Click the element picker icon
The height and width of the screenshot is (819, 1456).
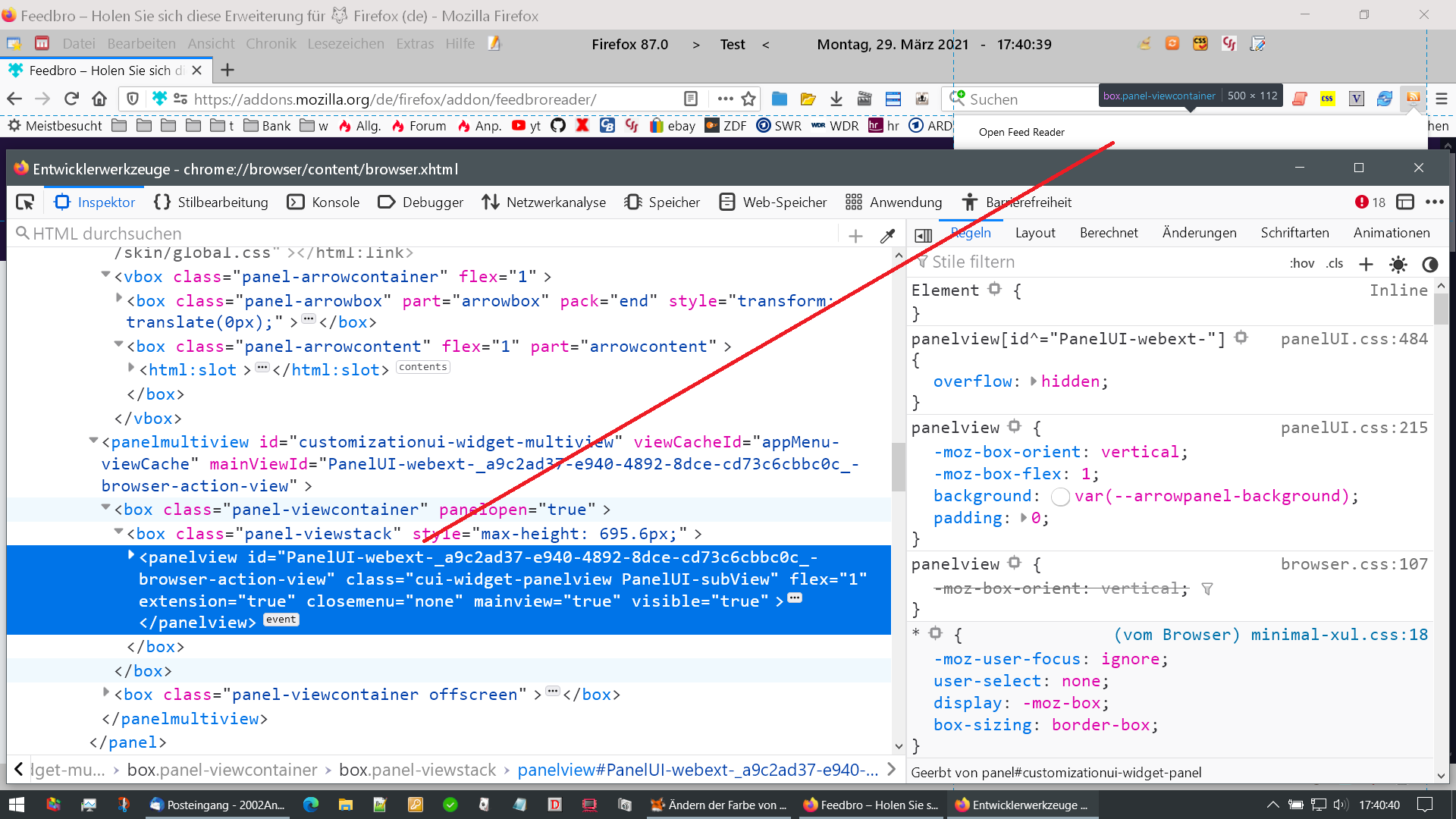[x=25, y=202]
